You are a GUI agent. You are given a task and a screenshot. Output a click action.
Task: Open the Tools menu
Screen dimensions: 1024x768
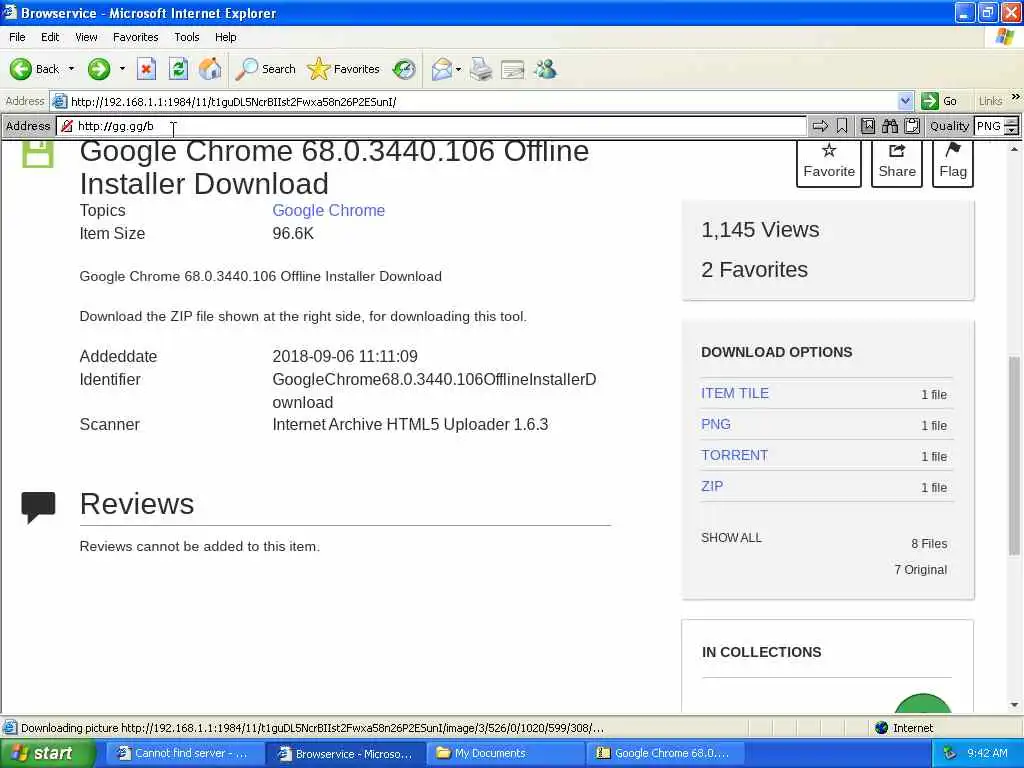click(x=186, y=37)
